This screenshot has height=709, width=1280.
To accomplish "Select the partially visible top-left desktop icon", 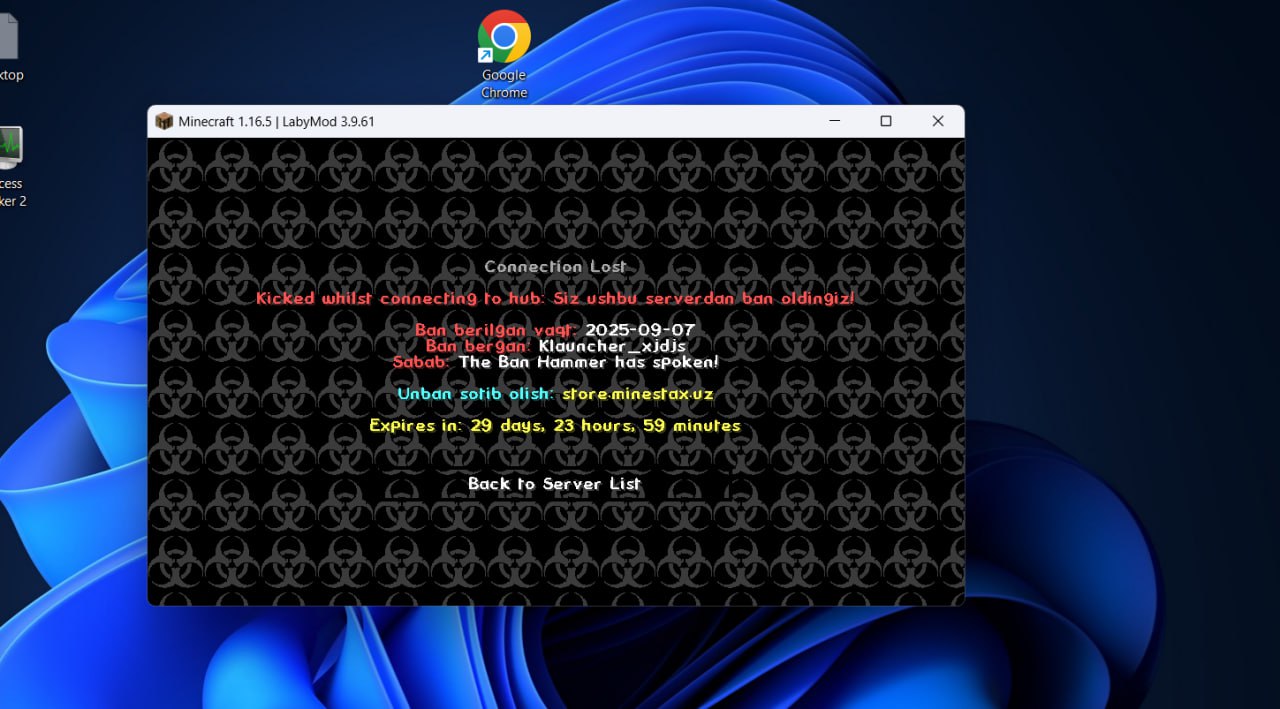I will click(x=8, y=40).
